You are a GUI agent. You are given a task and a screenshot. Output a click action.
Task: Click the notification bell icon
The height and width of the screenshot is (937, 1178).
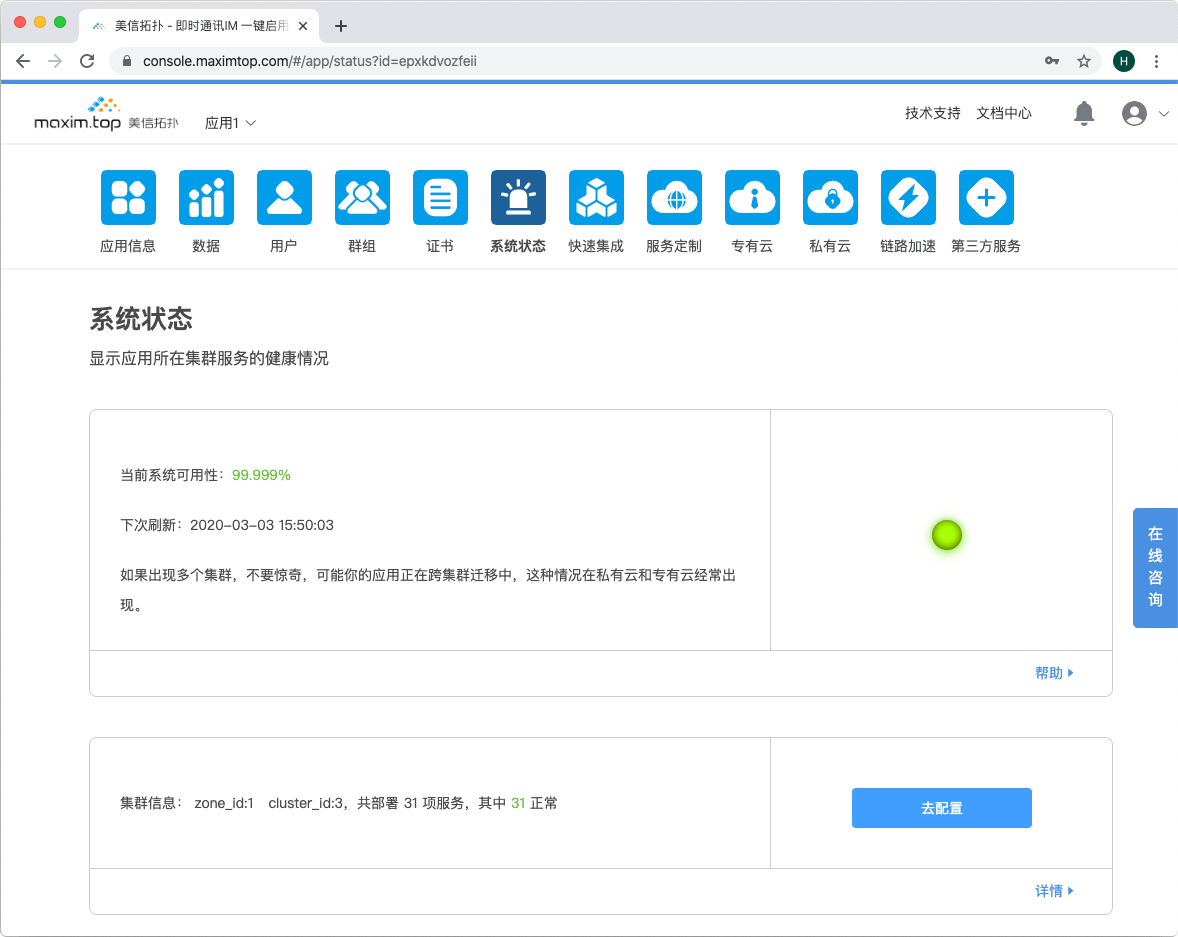pyautogui.click(x=1083, y=113)
